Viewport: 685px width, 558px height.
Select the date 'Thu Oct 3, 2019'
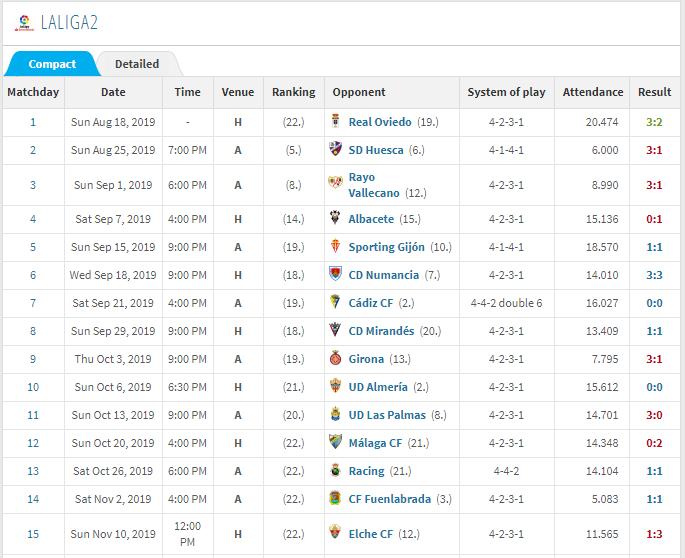coord(113,359)
